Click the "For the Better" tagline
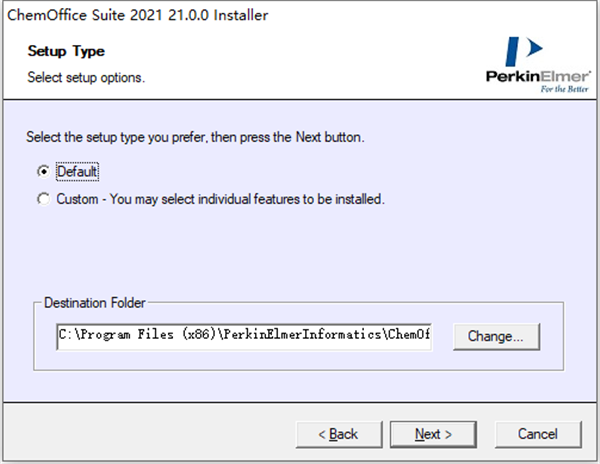Screen dimensions: 600x464 pyautogui.click(x=561, y=88)
